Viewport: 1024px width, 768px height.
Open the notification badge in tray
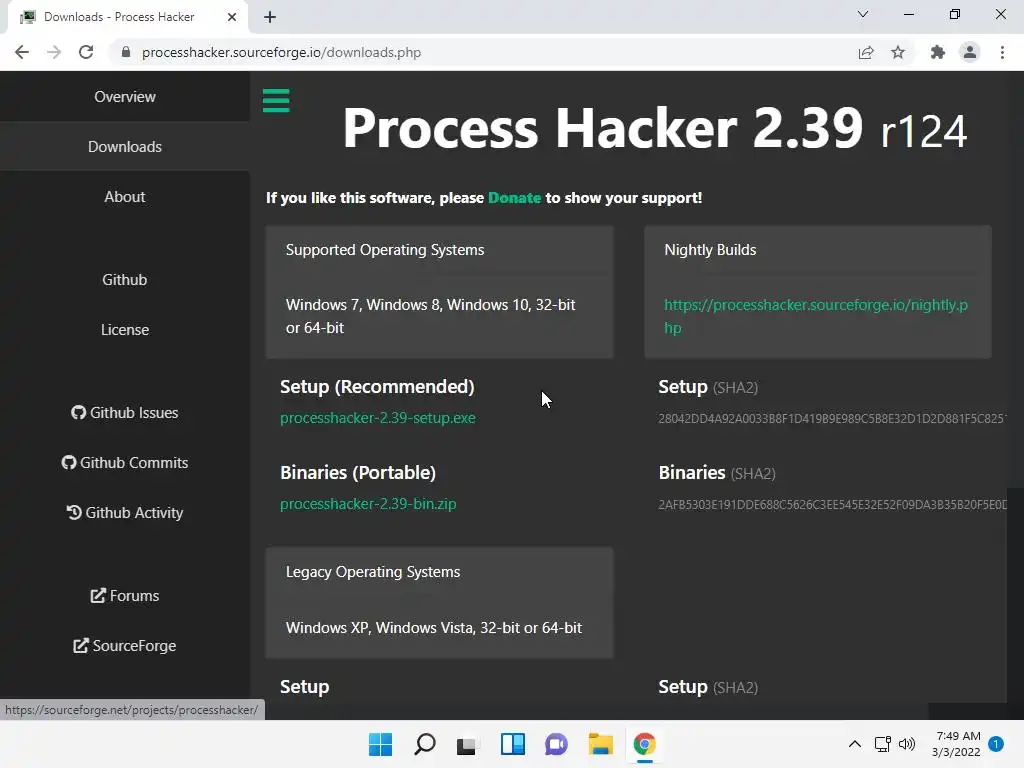point(997,744)
